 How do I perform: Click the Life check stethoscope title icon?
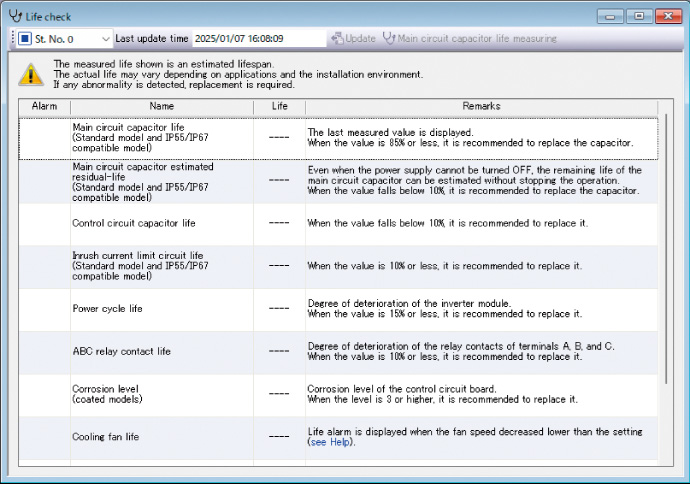(15, 16)
